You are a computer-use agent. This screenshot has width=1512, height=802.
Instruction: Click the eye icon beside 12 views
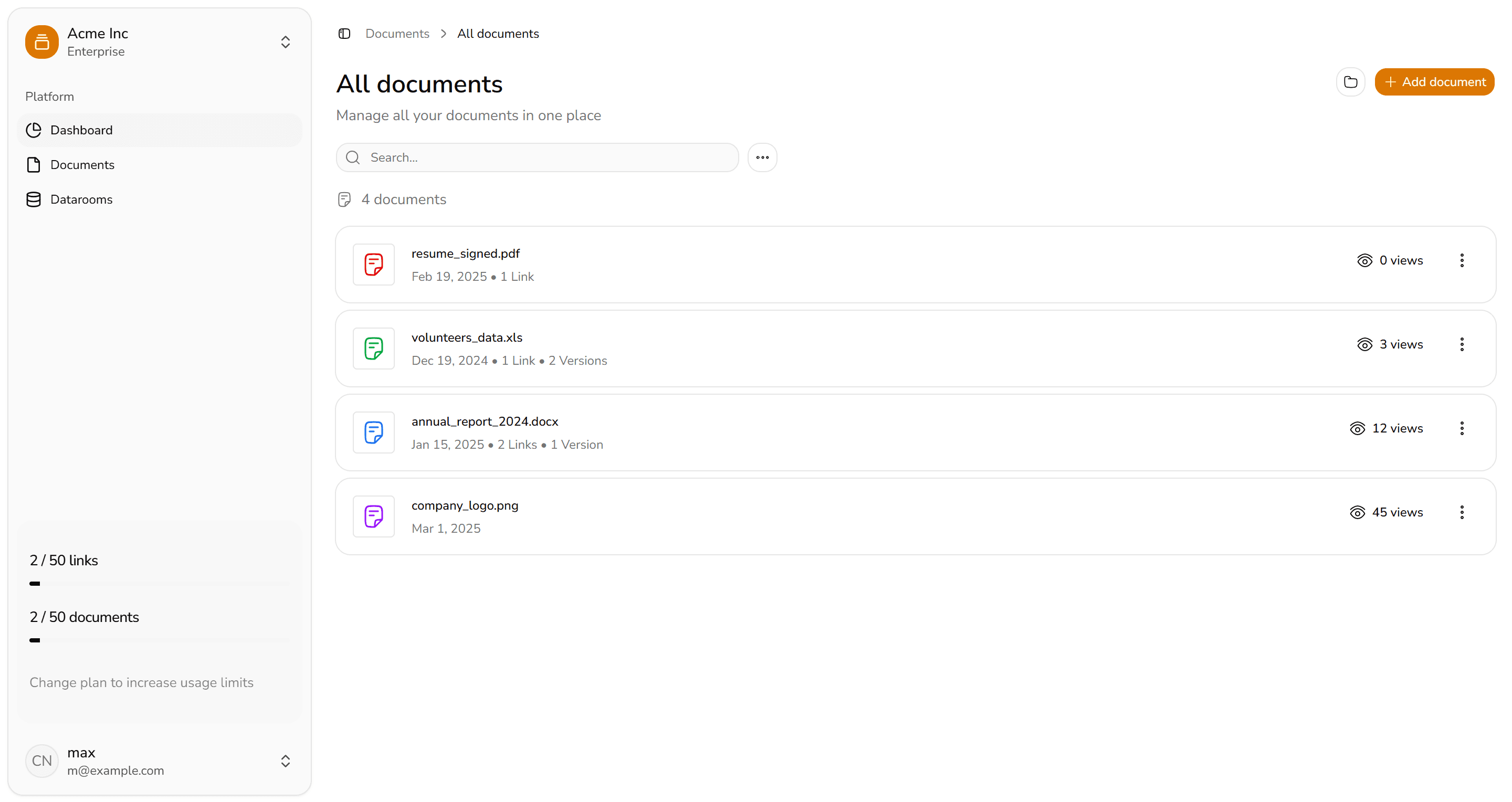point(1357,428)
